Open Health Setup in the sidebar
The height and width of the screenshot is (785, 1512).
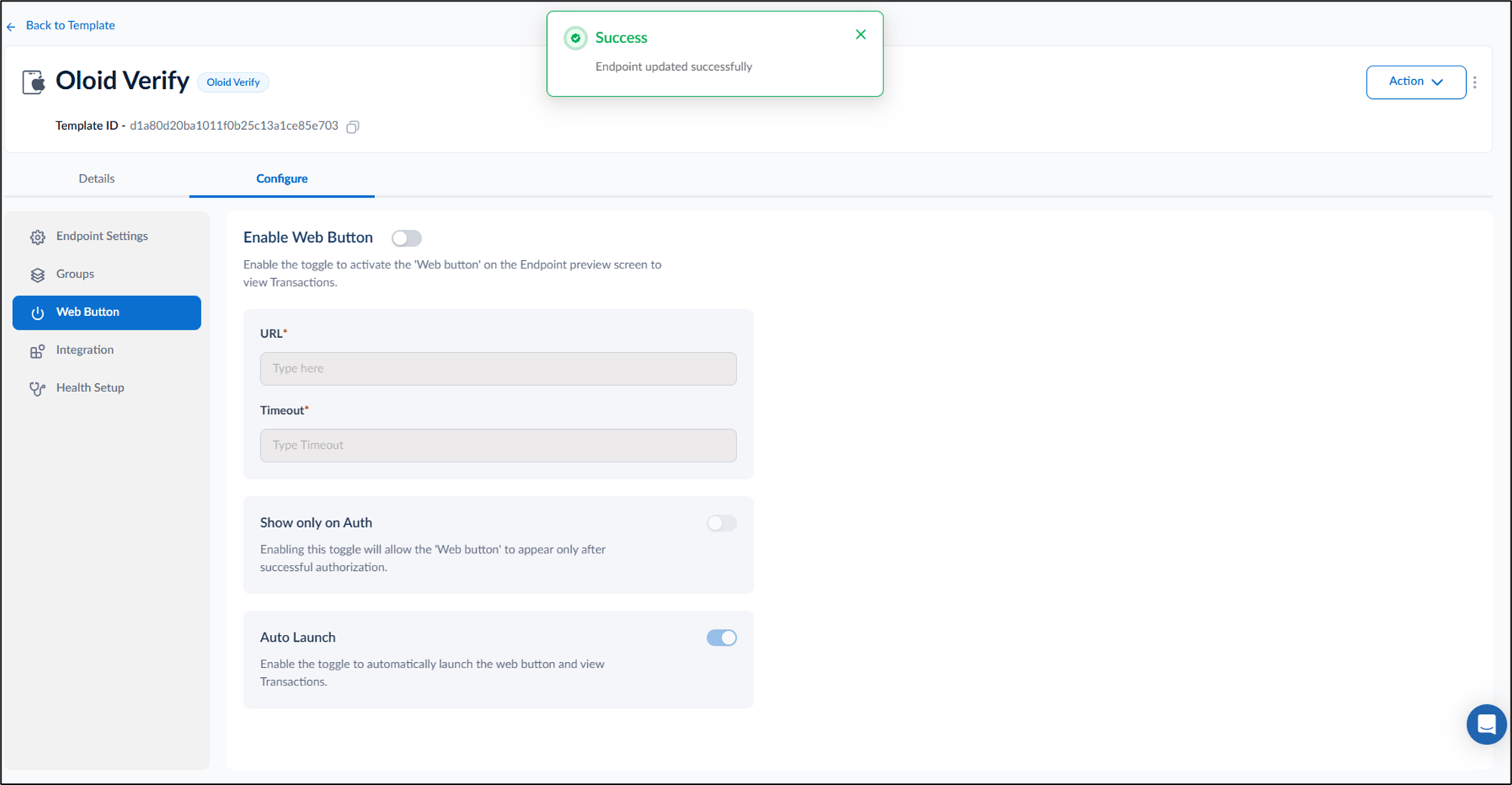106,388
